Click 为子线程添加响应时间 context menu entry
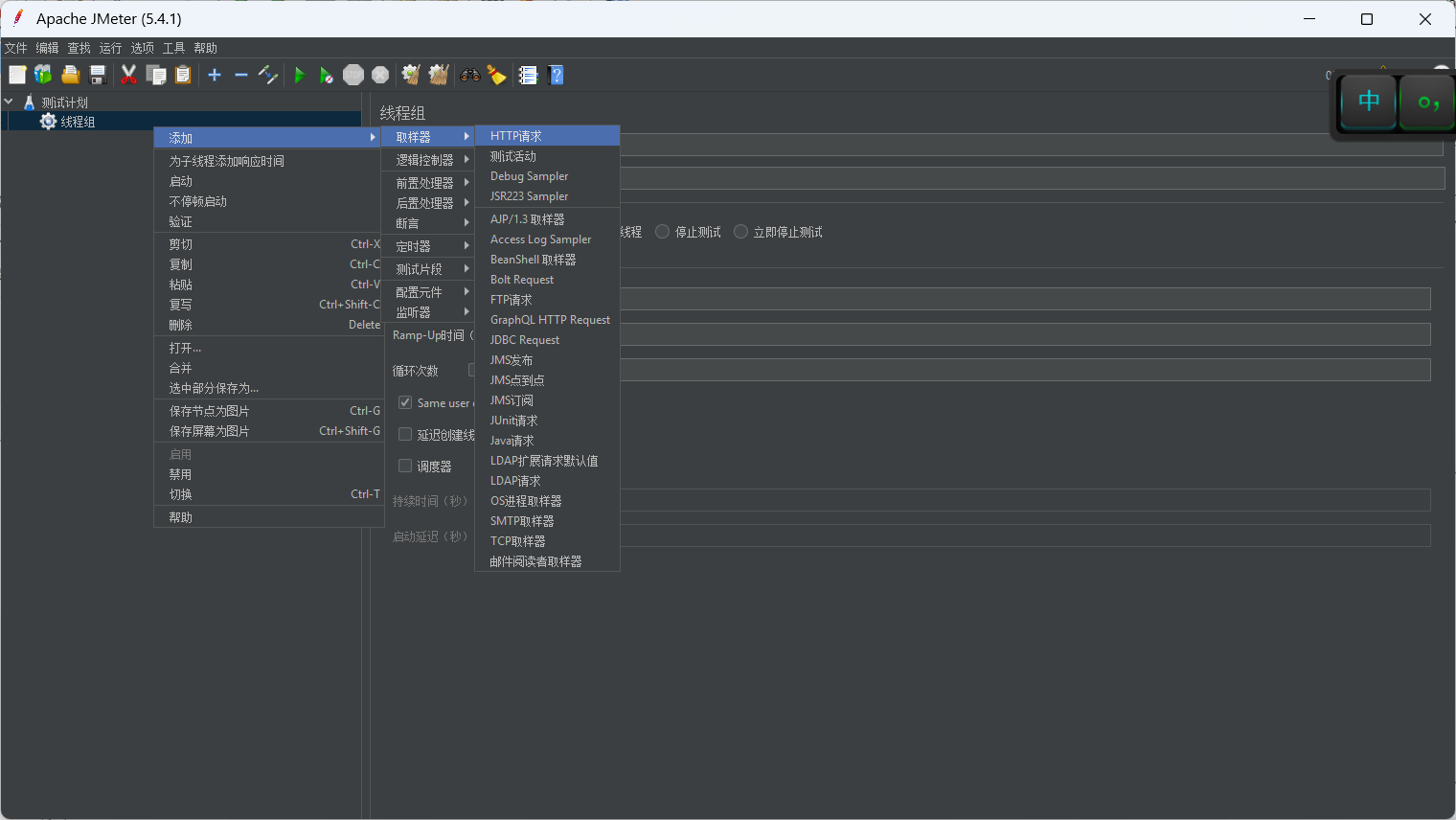Viewport: 1456px width, 820px height. click(268, 161)
